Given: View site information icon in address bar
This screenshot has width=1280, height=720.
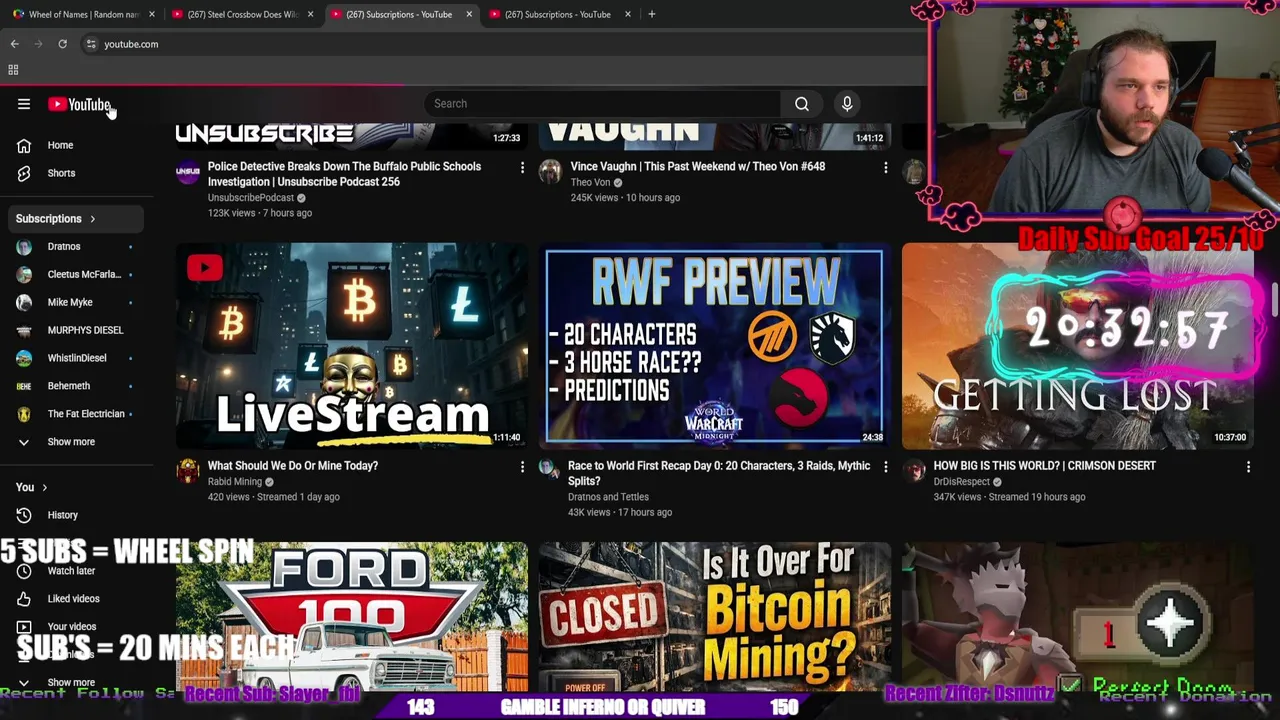Looking at the screenshot, I should click(91, 44).
